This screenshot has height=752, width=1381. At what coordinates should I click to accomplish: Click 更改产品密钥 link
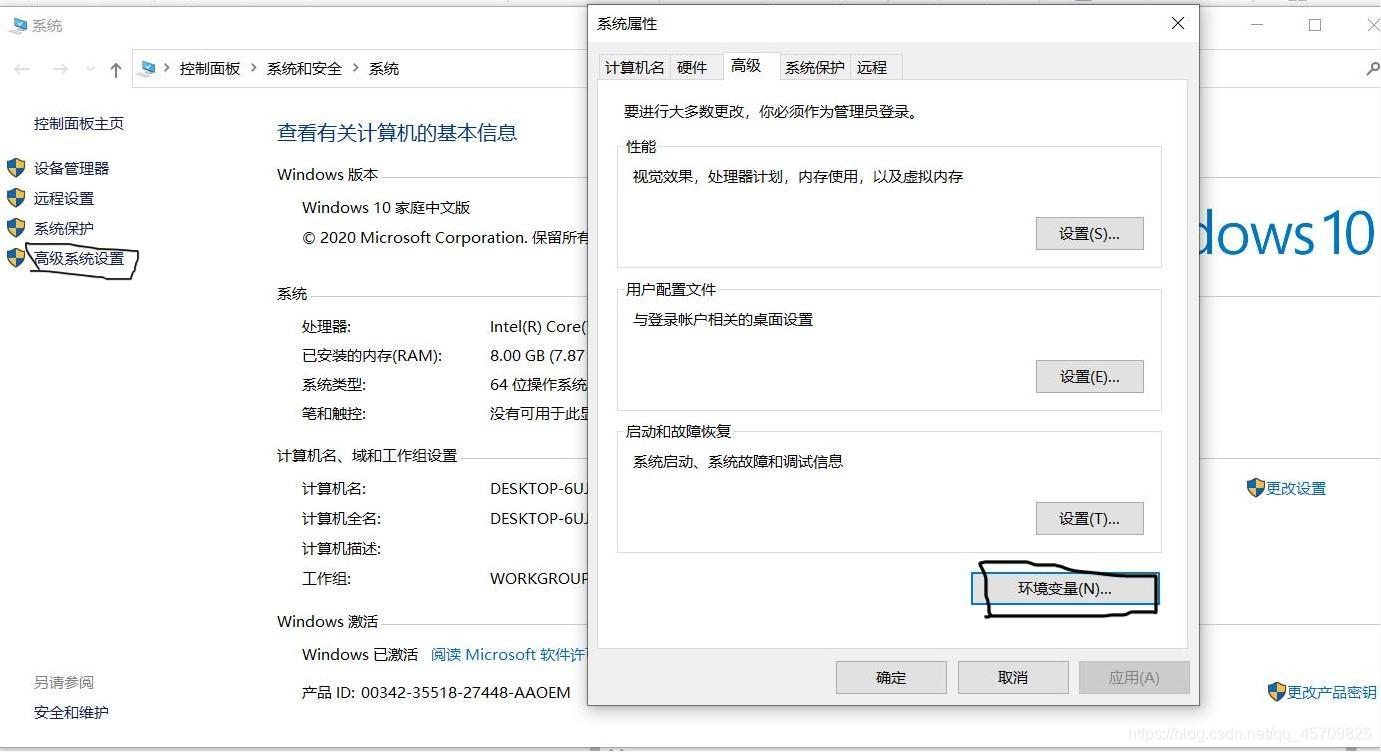1332,692
